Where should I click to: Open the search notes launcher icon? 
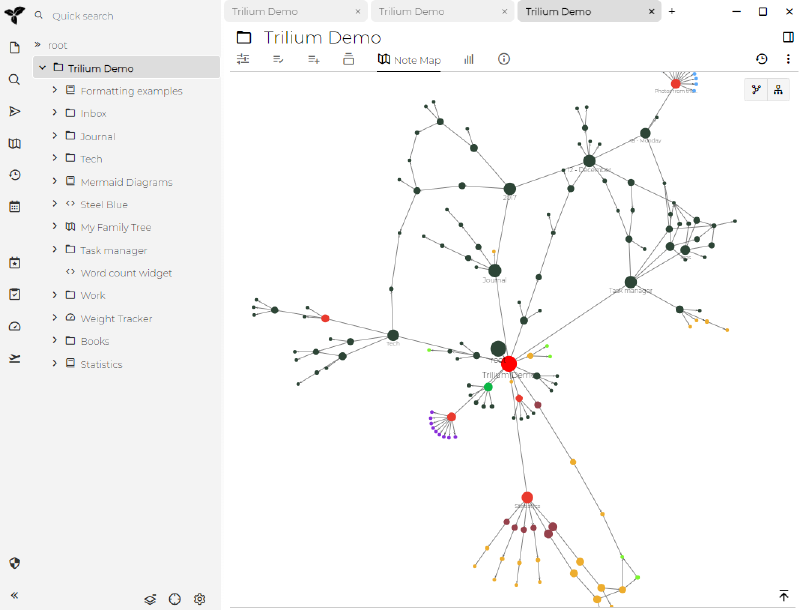click(15, 80)
